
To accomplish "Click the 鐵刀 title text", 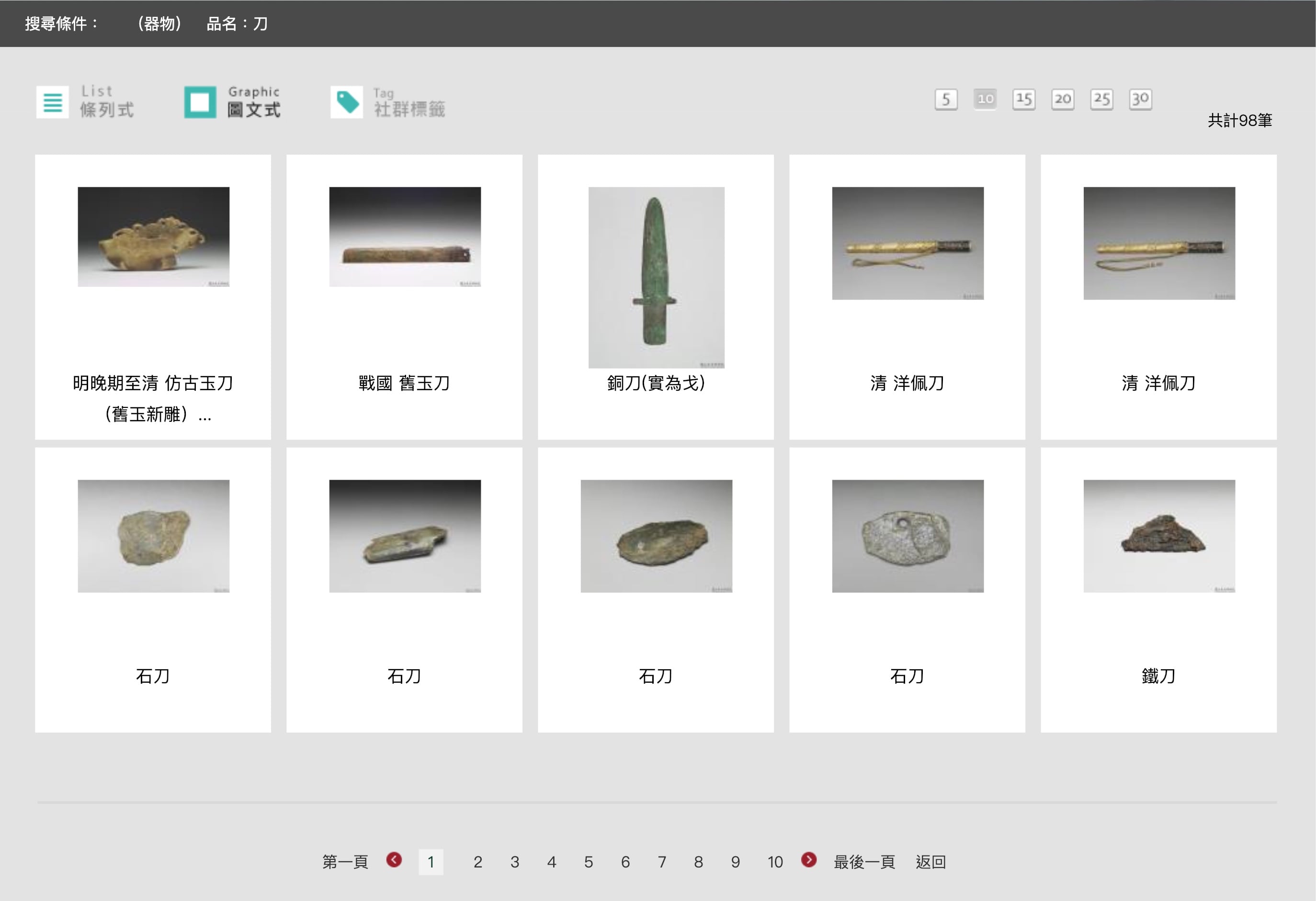I will point(1158,676).
